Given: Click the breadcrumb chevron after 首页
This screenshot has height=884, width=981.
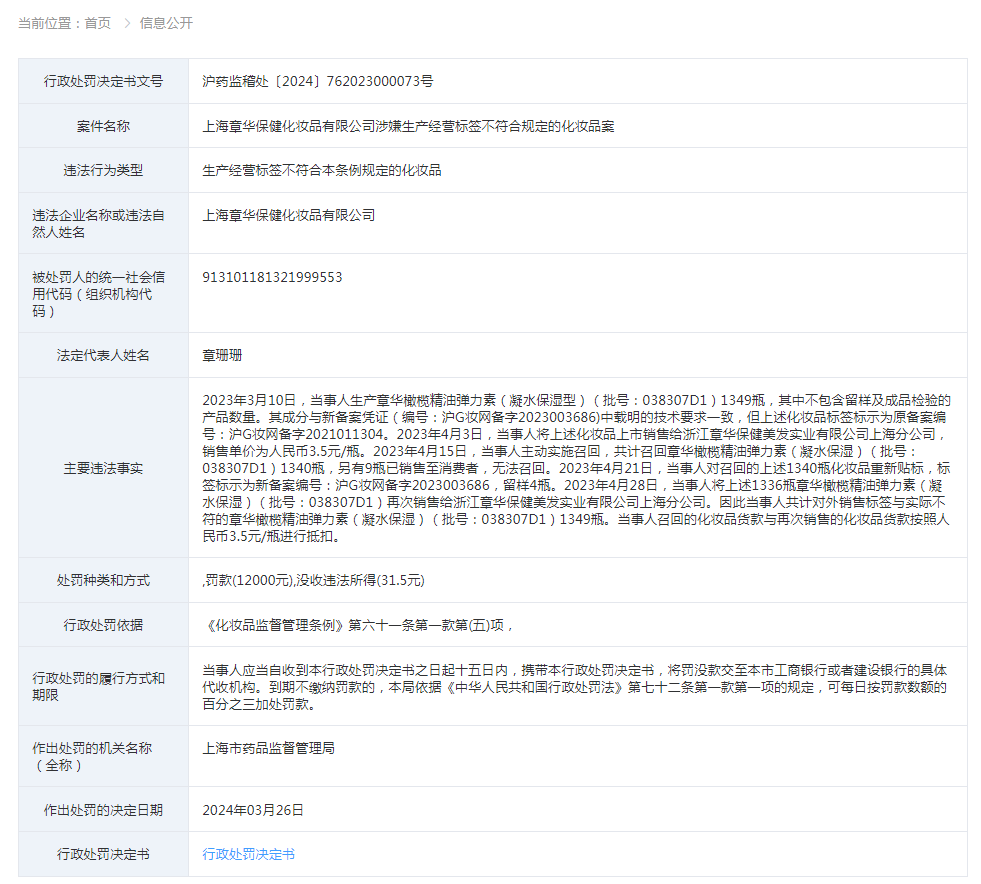Looking at the screenshot, I should point(127,23).
